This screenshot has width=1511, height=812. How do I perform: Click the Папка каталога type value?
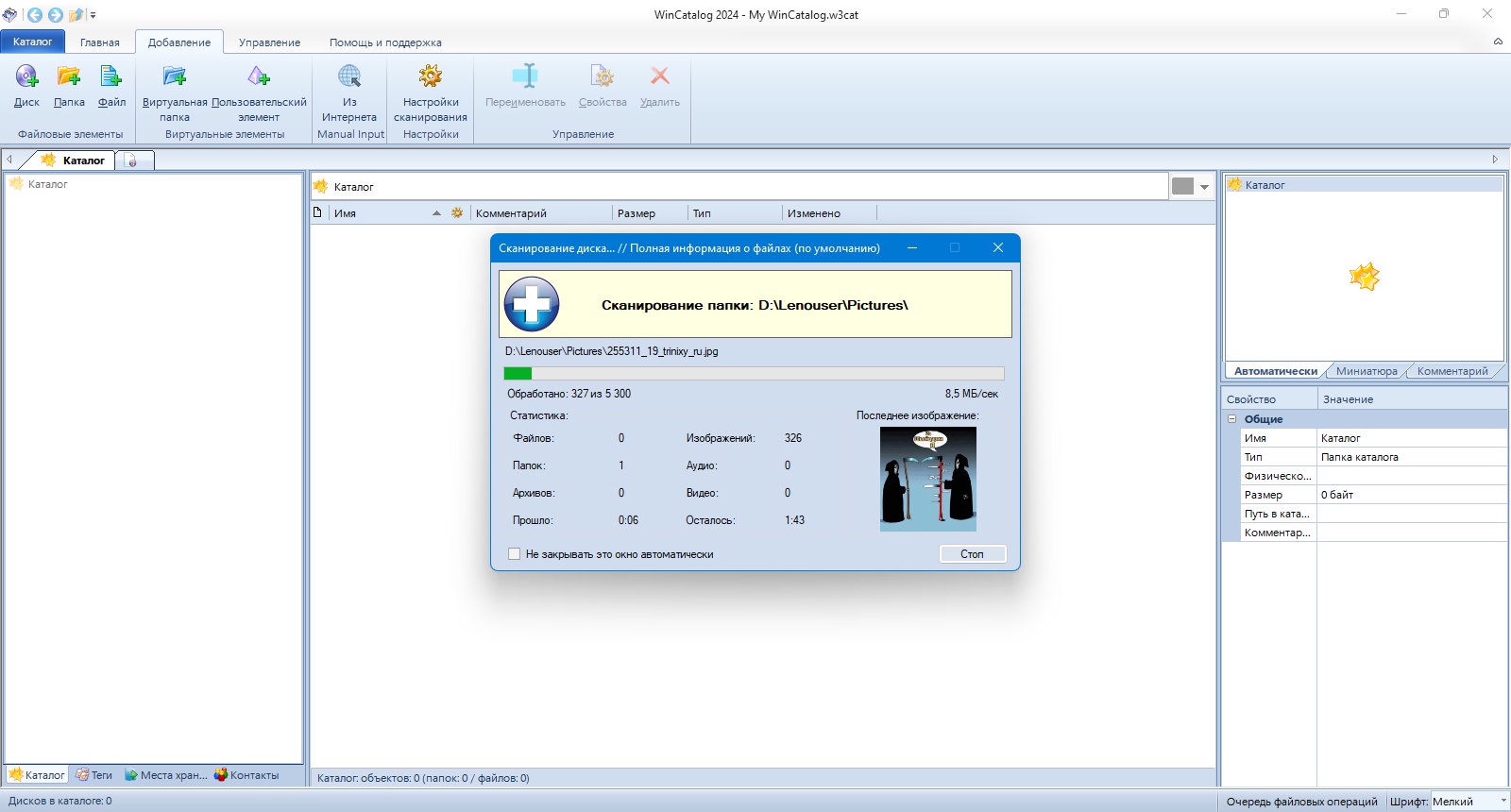point(1411,457)
